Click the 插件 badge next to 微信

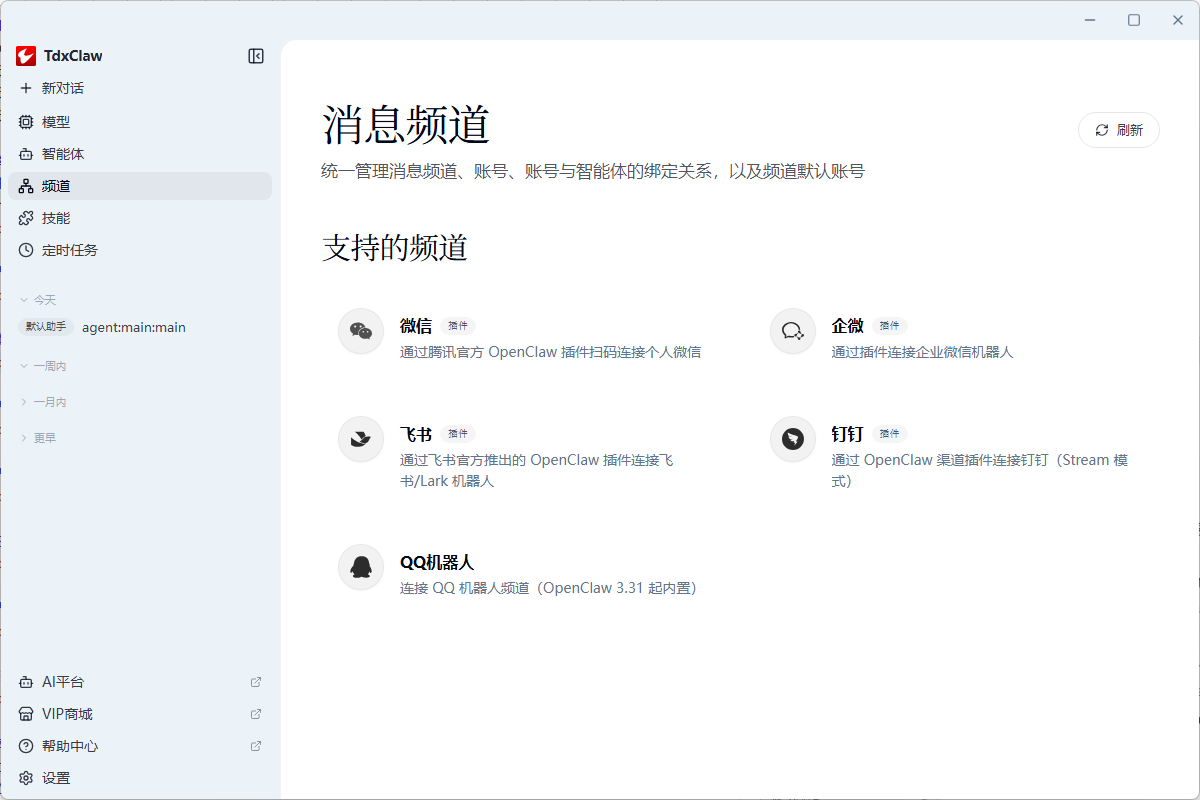(x=458, y=326)
